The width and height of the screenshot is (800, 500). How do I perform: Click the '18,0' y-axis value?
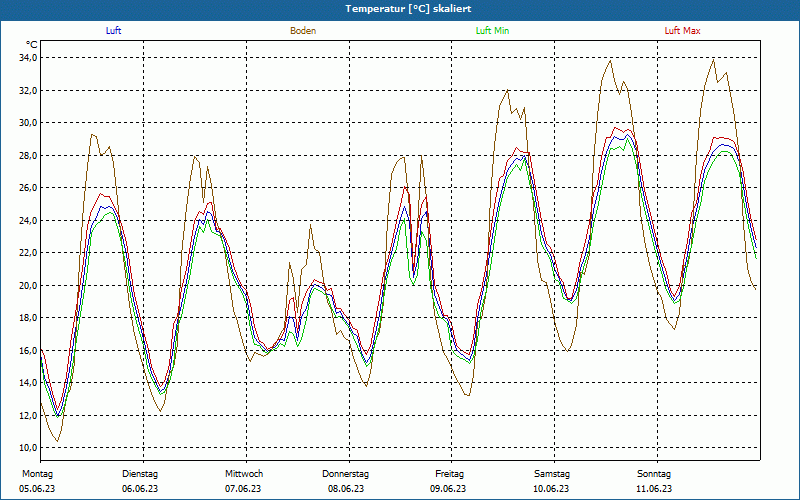click(28, 318)
